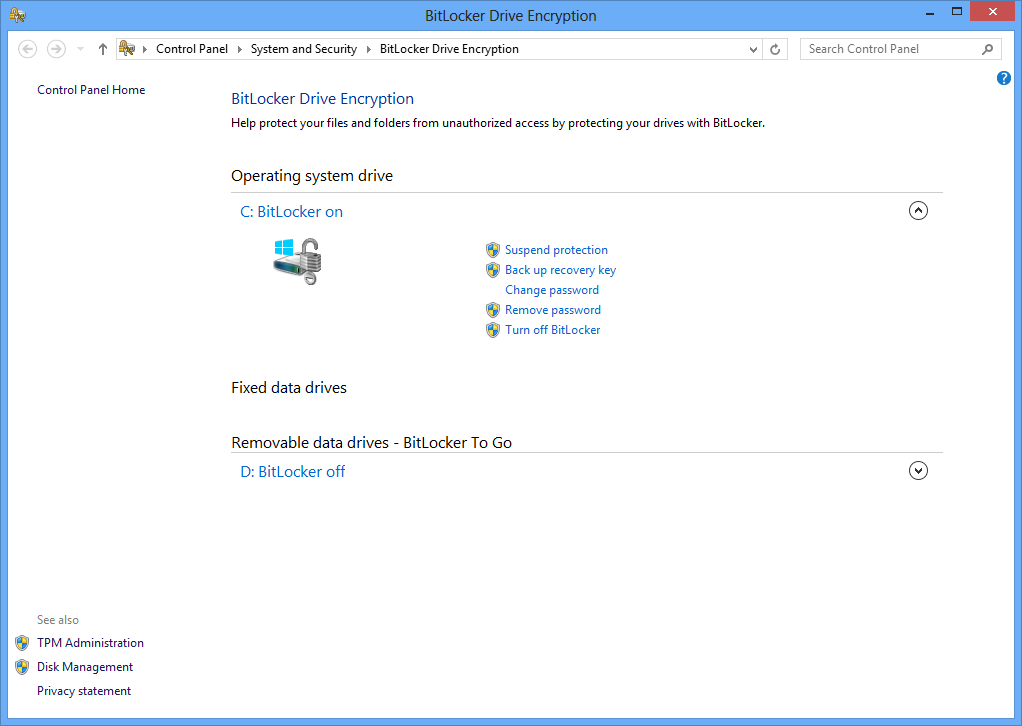
Task: Click the Forward navigation arrow
Action: coord(57,49)
